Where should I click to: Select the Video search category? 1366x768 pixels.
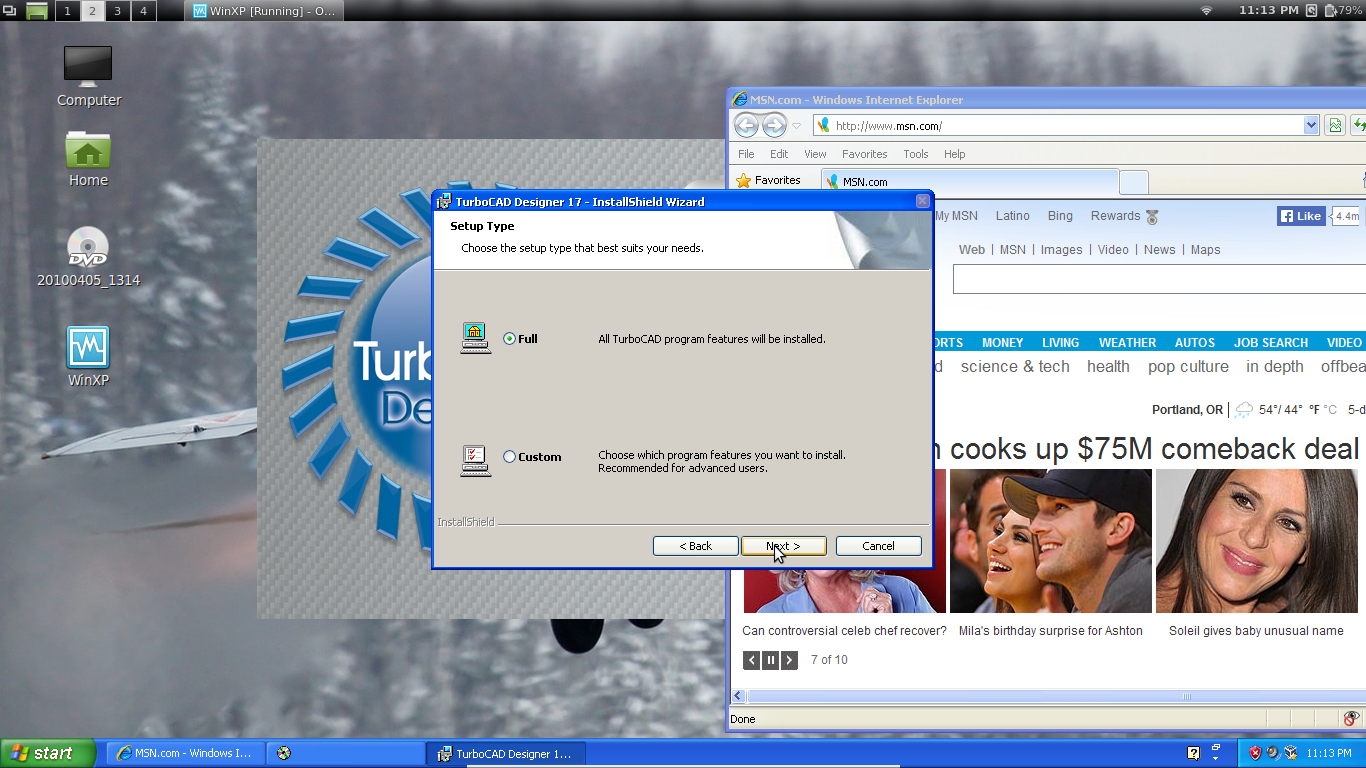point(1113,250)
